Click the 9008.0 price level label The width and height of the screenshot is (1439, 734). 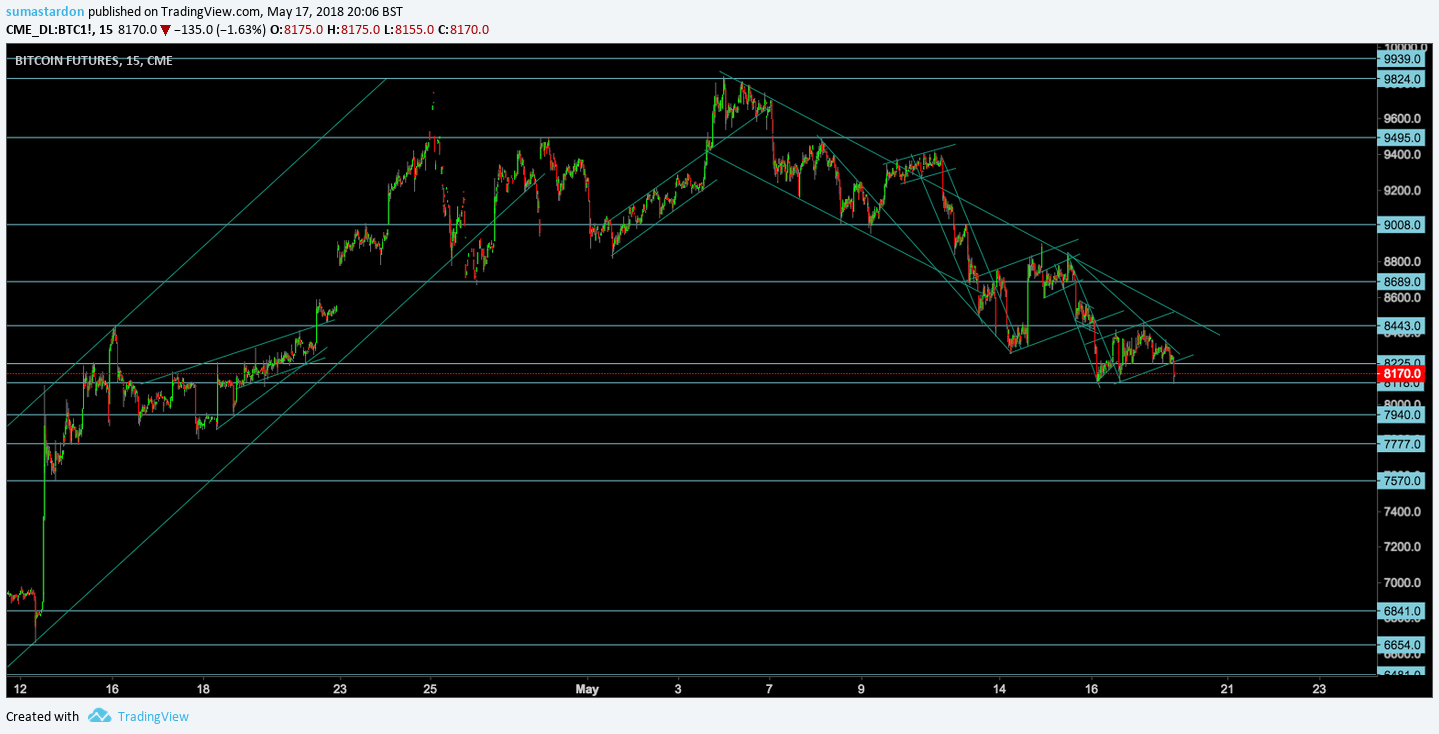(1403, 225)
